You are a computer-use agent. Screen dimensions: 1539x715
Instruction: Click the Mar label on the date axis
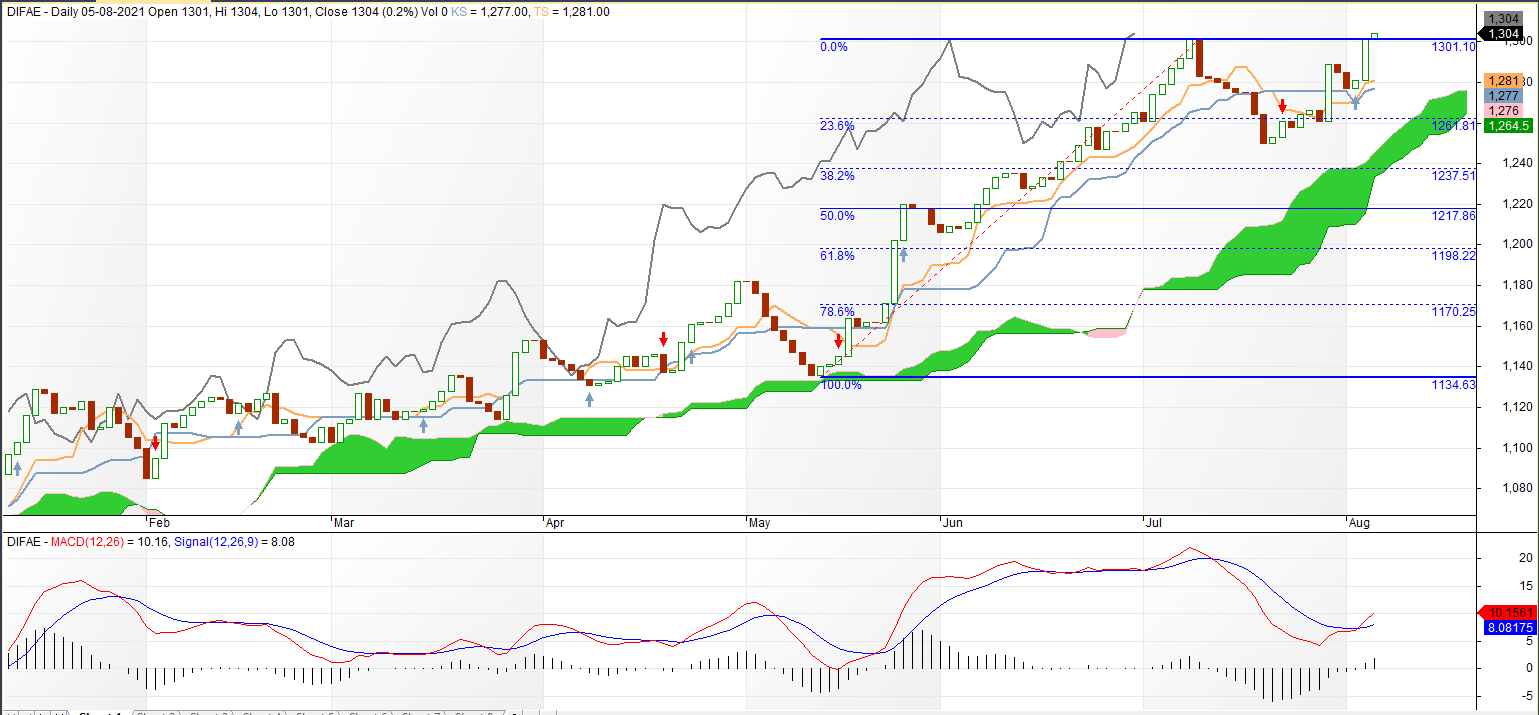click(344, 522)
